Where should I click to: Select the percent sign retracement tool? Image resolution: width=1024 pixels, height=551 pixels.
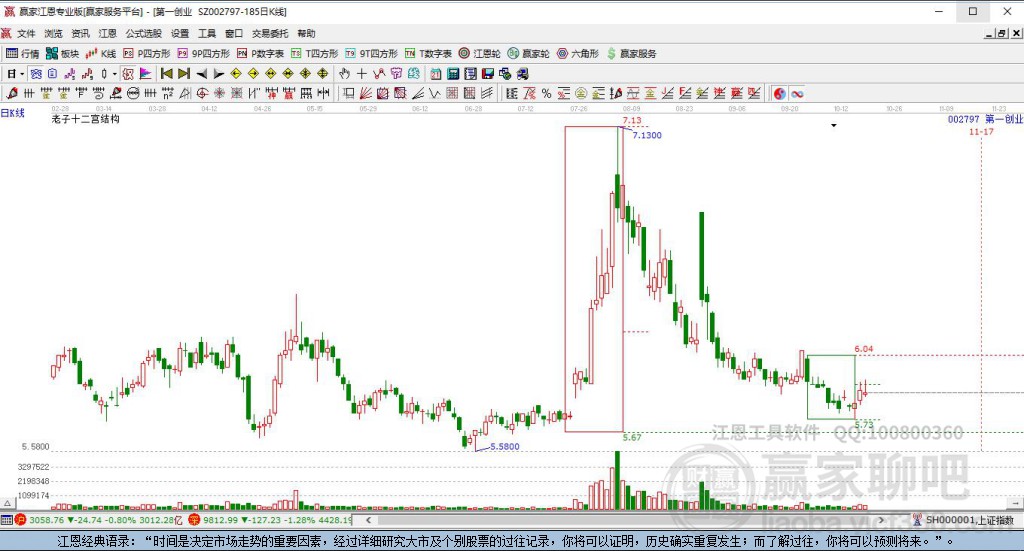click(x=547, y=93)
